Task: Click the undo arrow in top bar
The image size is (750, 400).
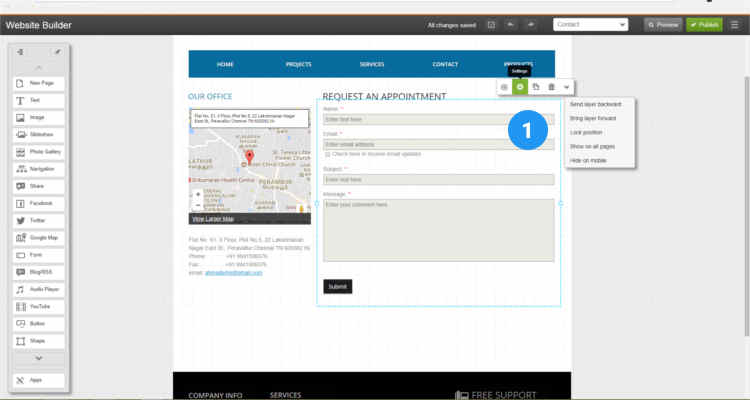Action: coord(511,25)
